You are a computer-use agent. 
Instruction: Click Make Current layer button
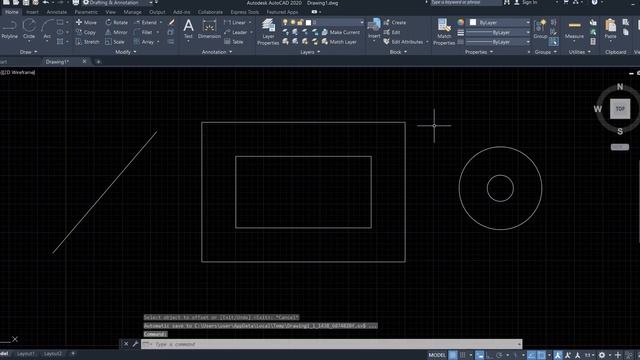point(341,32)
